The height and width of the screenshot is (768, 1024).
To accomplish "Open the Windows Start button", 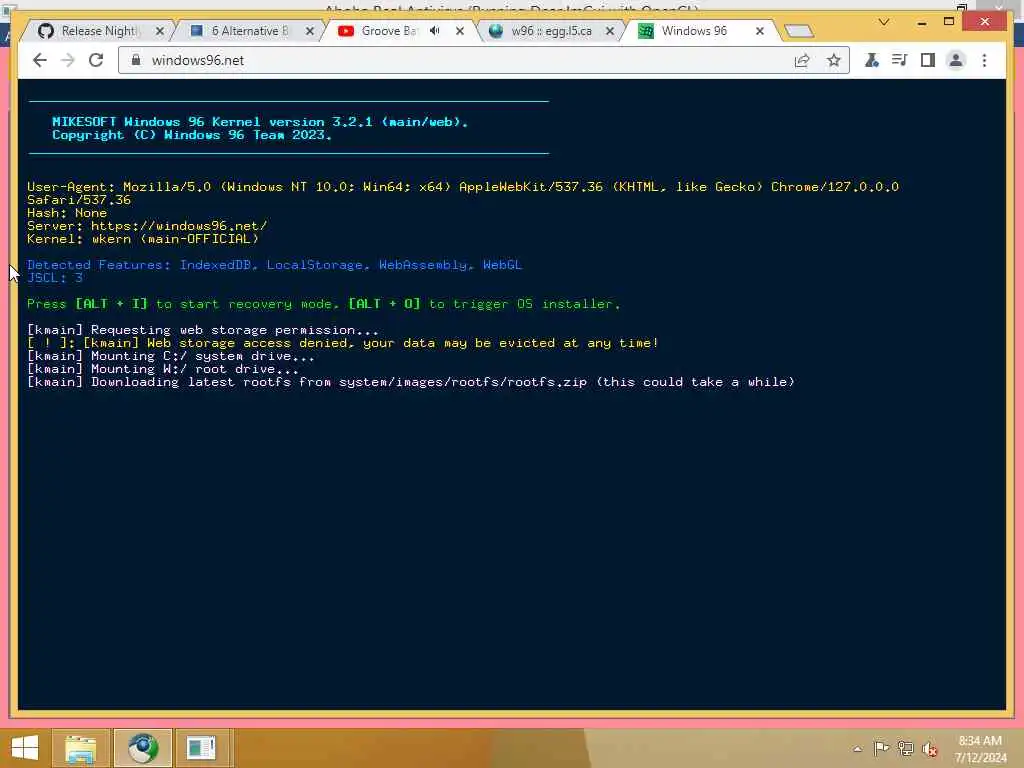I will [x=25, y=748].
